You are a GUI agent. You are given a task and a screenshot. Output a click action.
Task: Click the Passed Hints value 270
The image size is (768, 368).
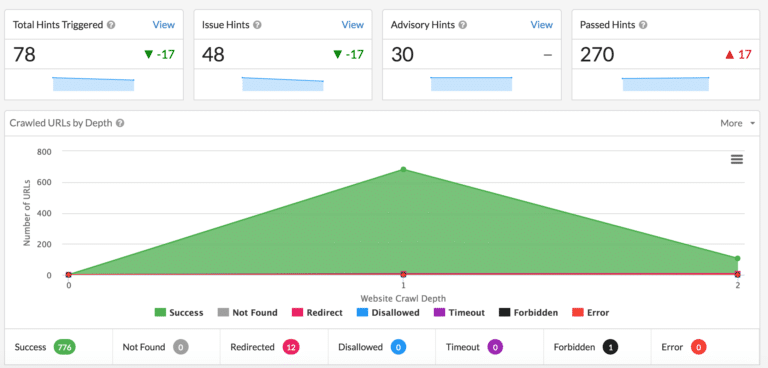click(597, 54)
